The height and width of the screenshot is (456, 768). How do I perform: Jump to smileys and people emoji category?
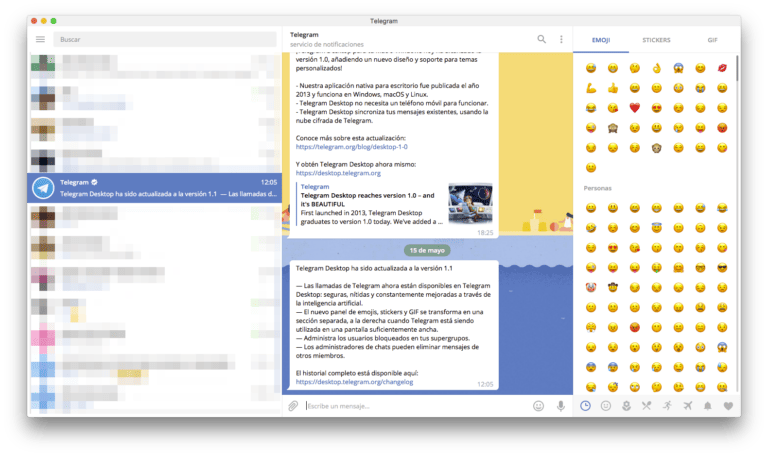606,406
